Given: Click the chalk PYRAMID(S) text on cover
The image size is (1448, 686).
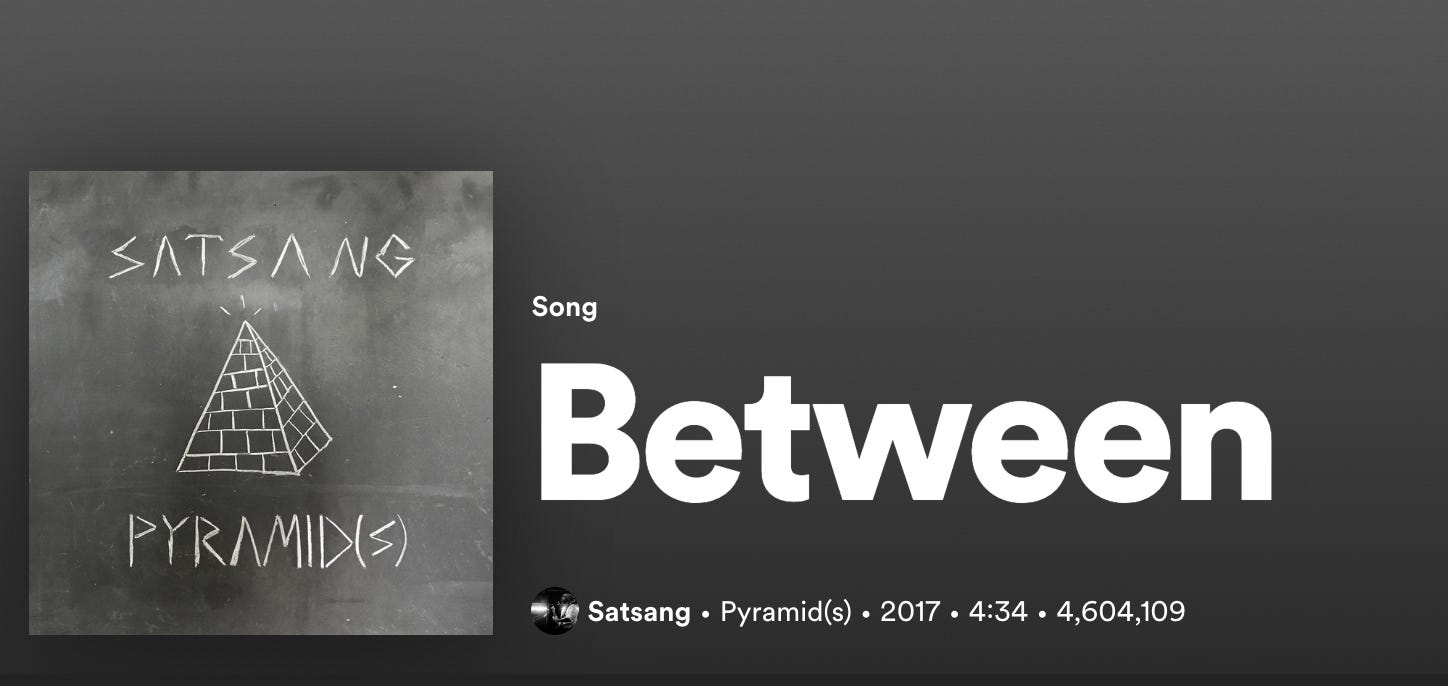Looking at the screenshot, I should pos(268,541).
